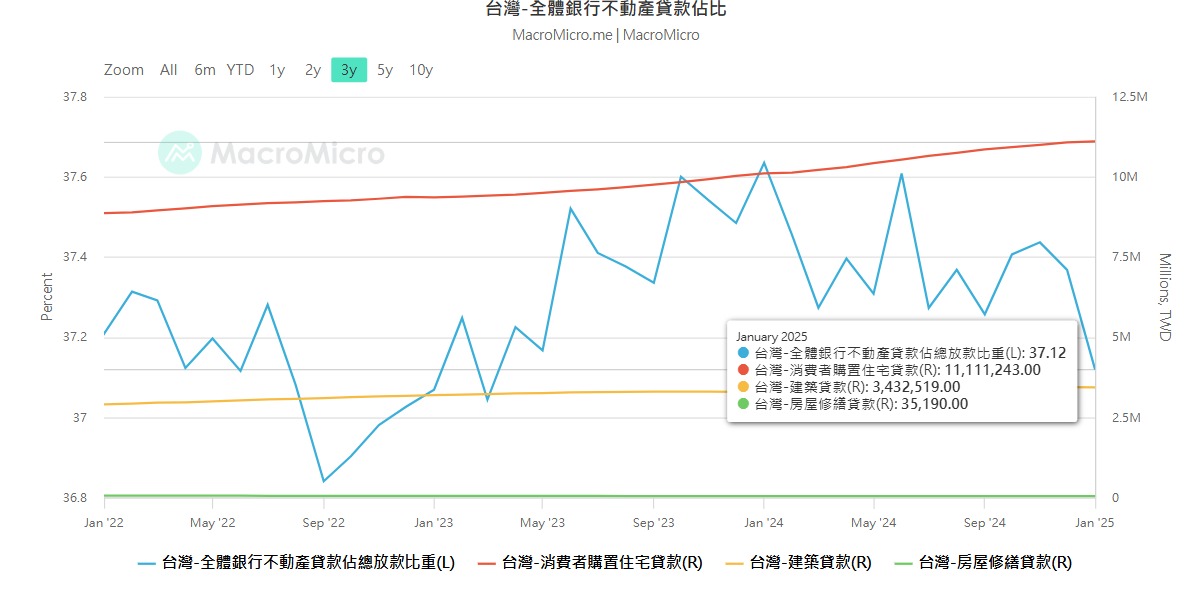Click the Zoom label
Viewport: 1186px width, 589px height.
click(124, 70)
